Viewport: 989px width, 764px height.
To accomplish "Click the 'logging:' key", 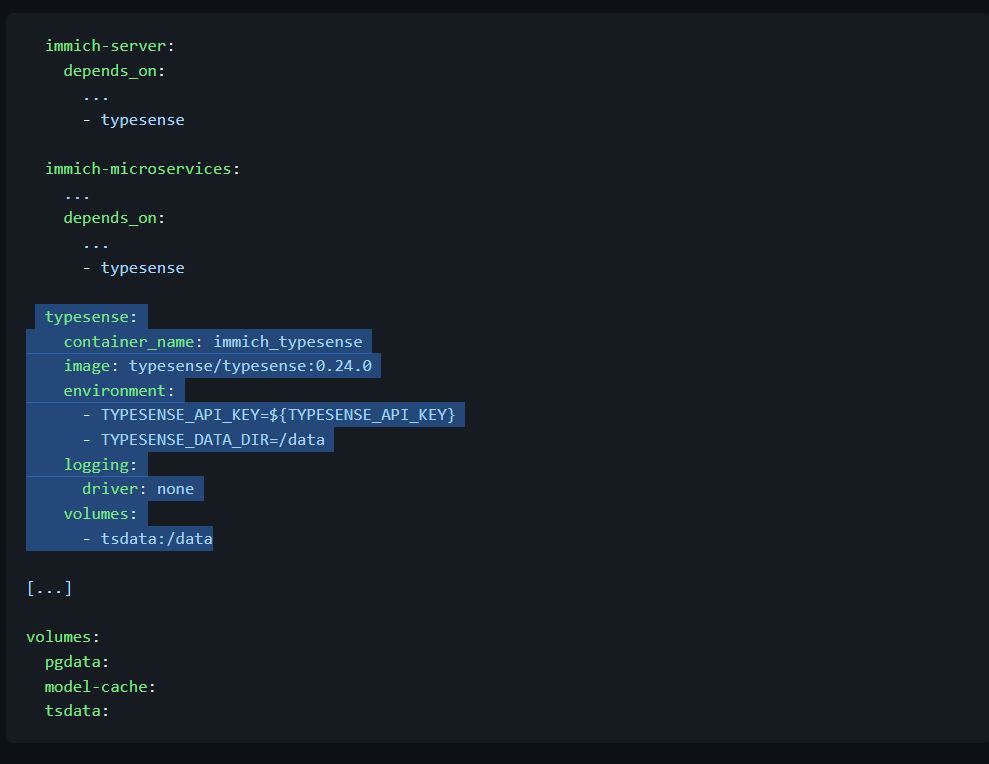I will coord(100,465).
